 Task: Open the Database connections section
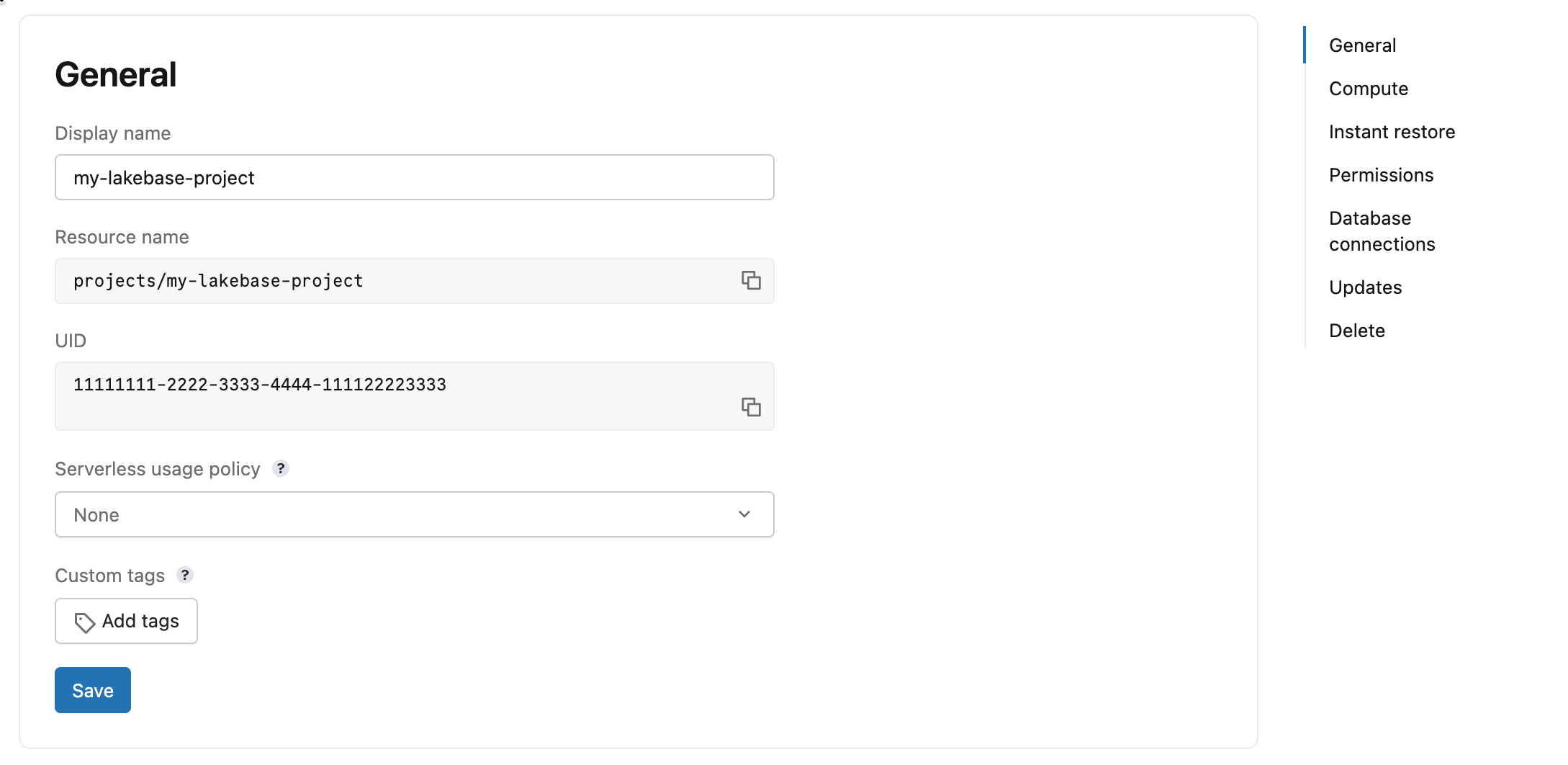coord(1382,231)
